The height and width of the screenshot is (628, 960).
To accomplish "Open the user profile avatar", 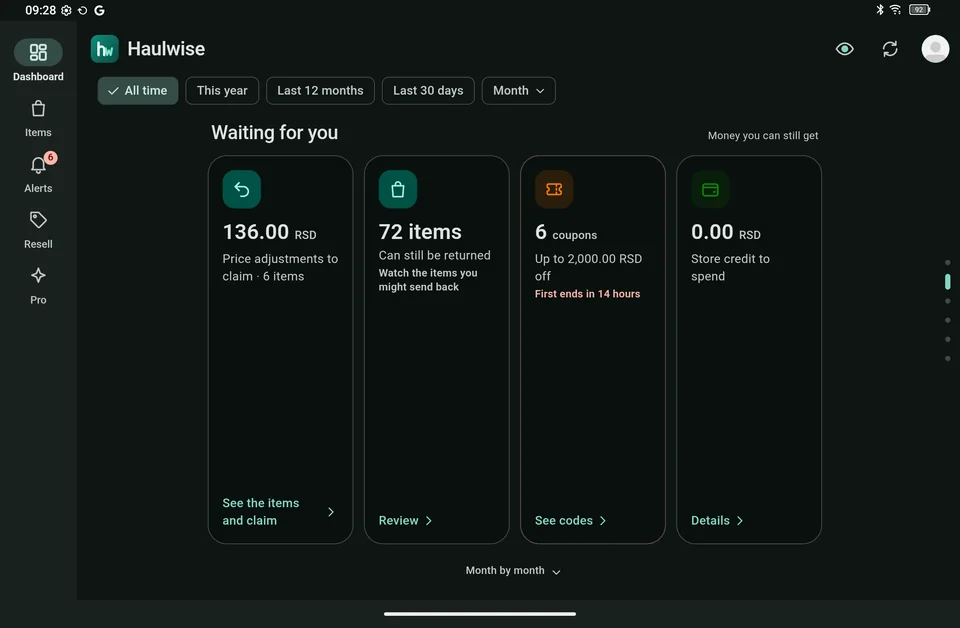I will pos(935,49).
